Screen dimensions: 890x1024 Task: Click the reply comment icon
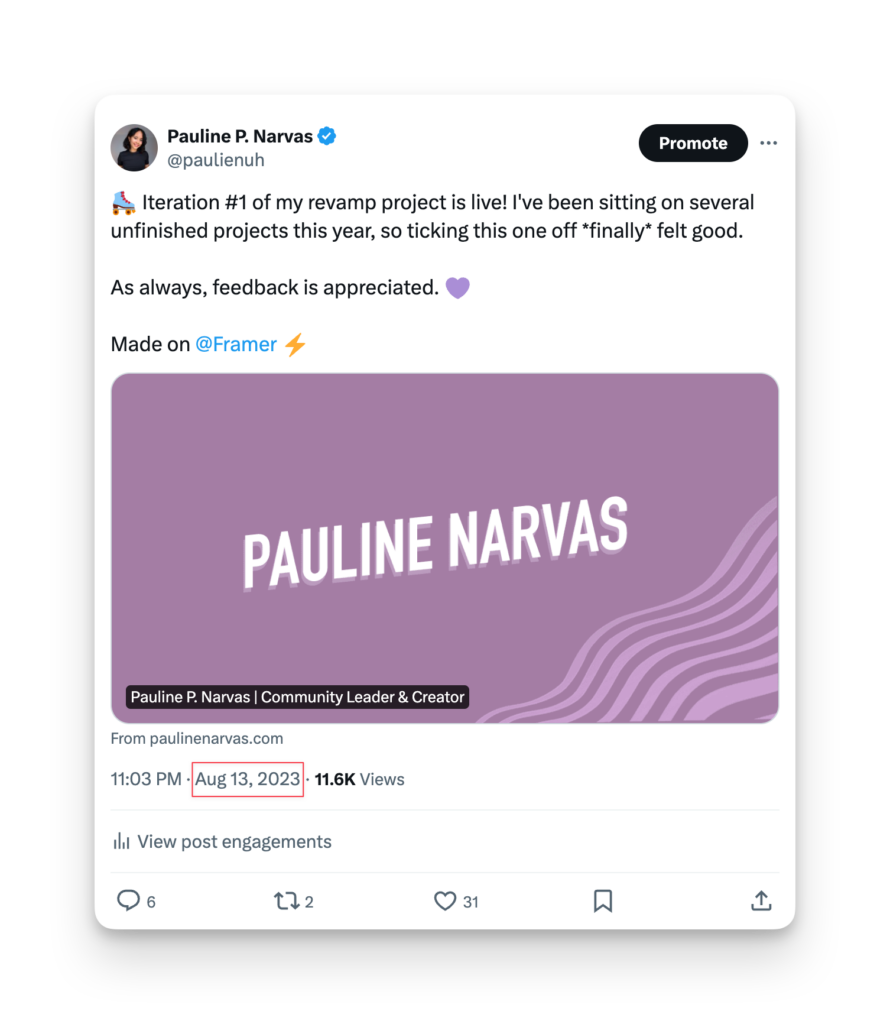(x=129, y=901)
